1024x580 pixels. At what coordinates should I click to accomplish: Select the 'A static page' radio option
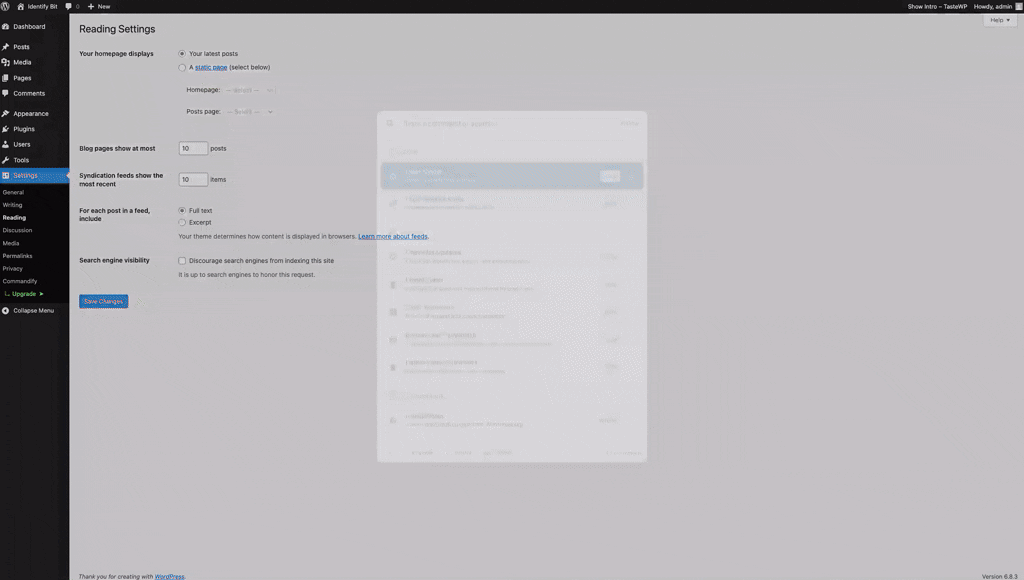point(182,68)
